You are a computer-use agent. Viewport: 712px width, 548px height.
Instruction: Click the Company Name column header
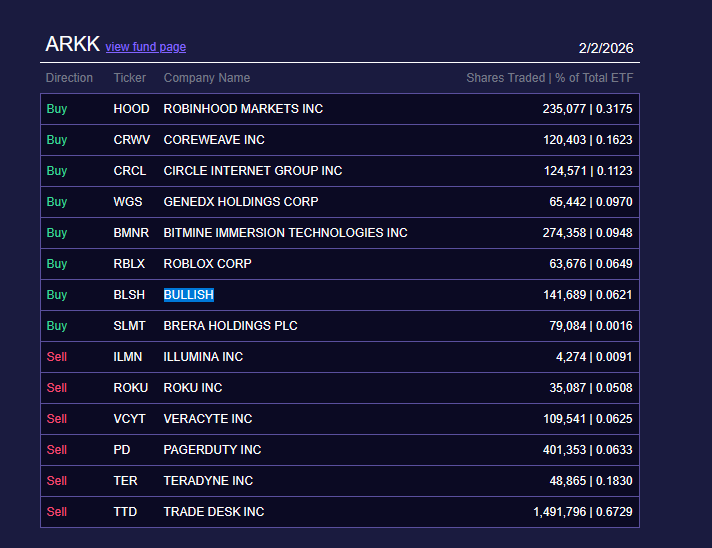pos(207,78)
